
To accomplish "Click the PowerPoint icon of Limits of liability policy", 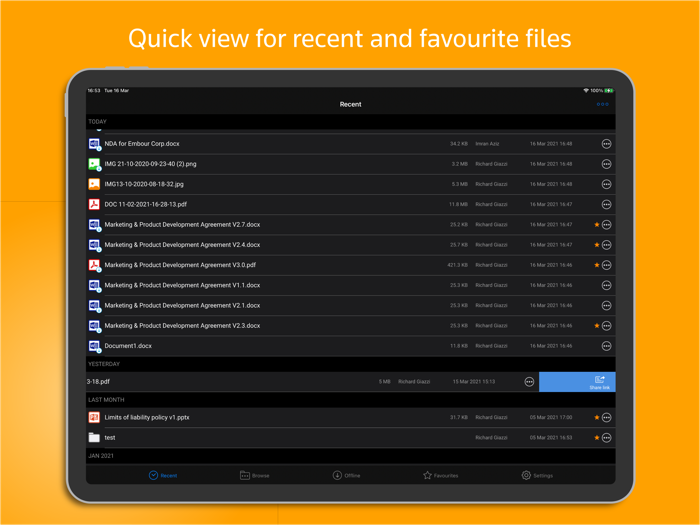I will [x=94, y=417].
